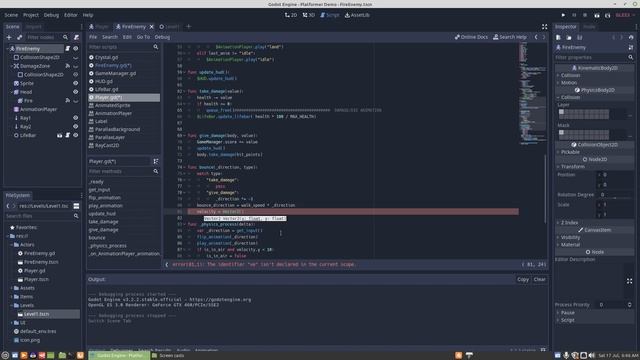The width and height of the screenshot is (640, 360).
Task: Click the error list arrow in status bar
Action: [167, 264]
